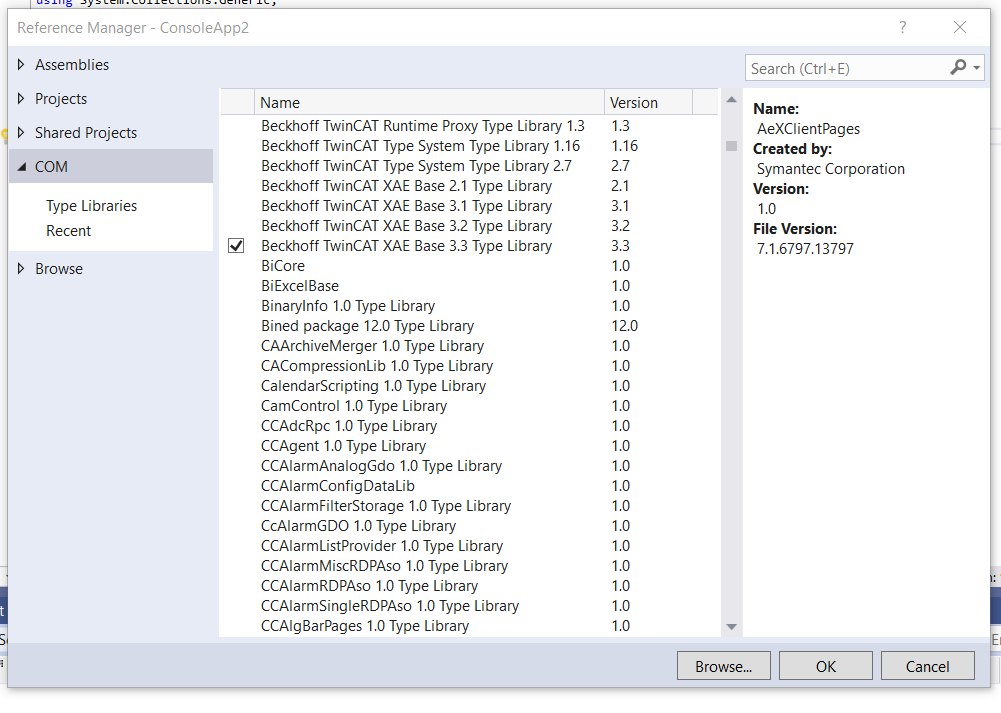Select Type Libraries under COM

point(91,206)
